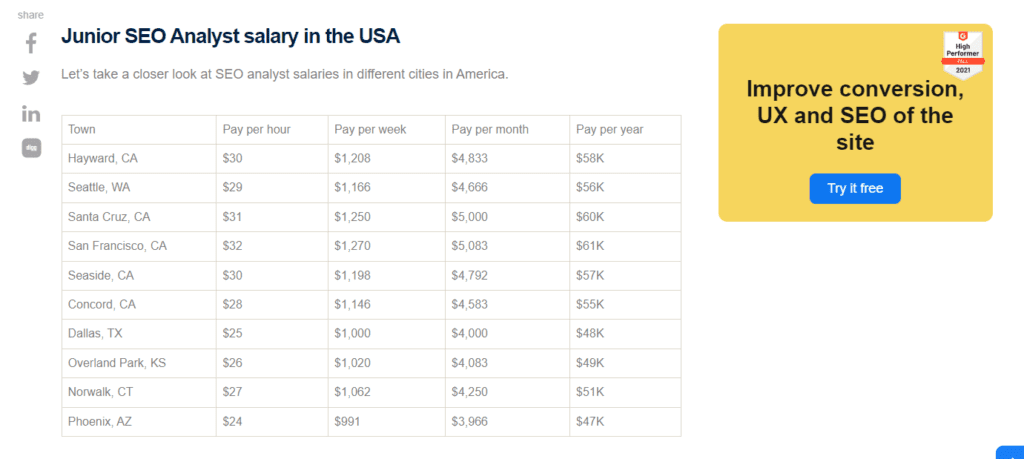Click the Pay per week column header
Screen dimensions: 1024x459
click(370, 130)
